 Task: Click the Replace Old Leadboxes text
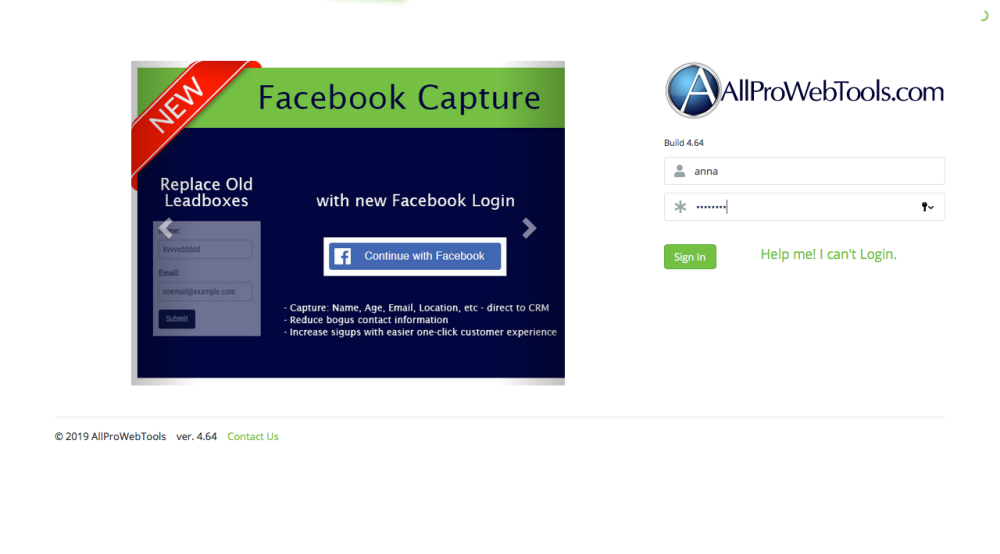pyautogui.click(x=206, y=193)
